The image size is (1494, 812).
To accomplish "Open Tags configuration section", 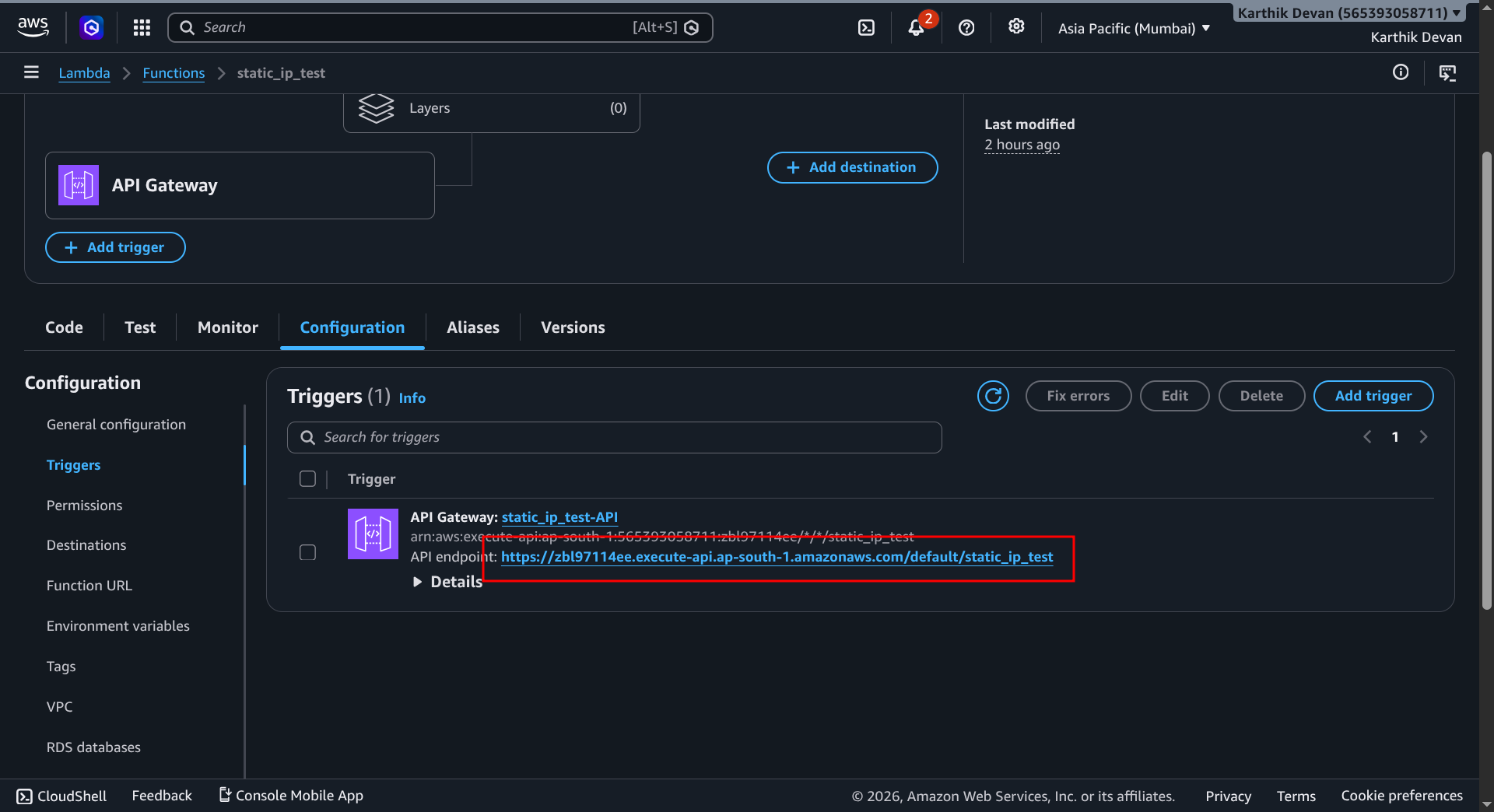I will tap(61, 667).
